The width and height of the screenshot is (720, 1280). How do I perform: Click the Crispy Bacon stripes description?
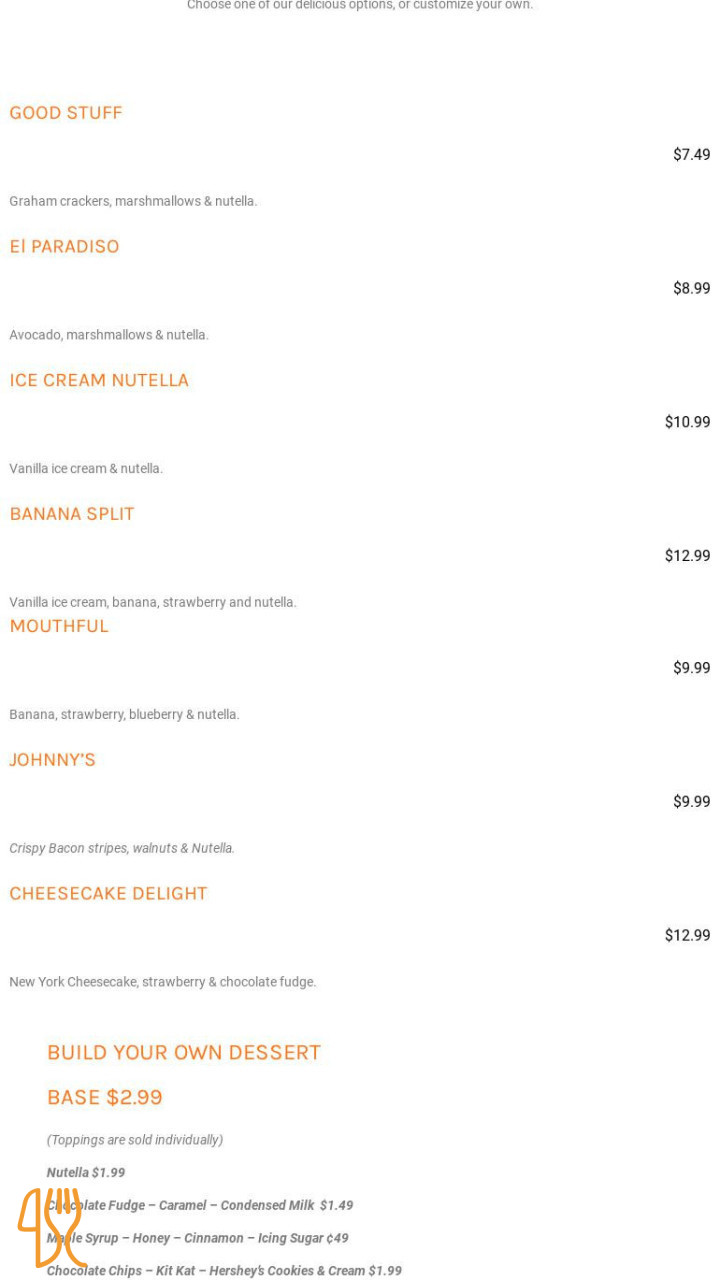(122, 848)
